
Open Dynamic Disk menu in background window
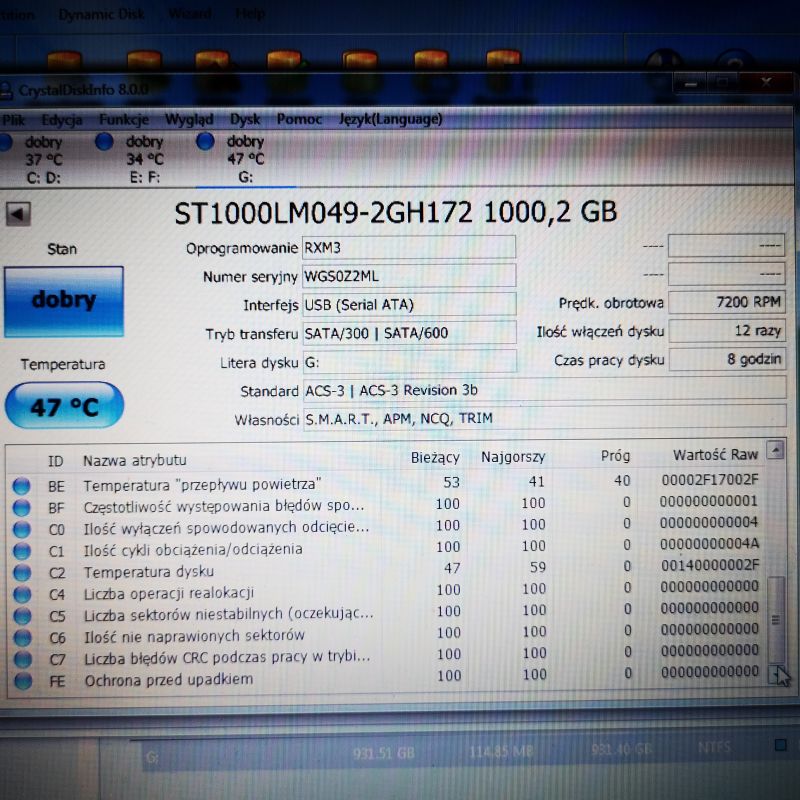(102, 14)
